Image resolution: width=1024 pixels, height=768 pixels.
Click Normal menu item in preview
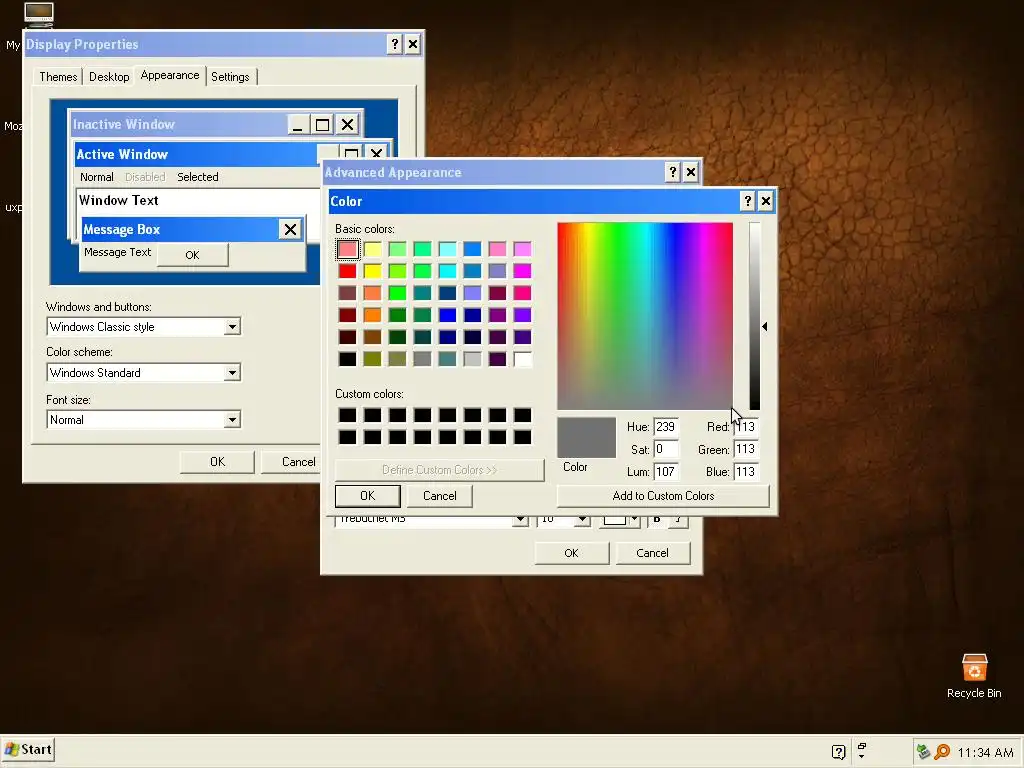click(97, 177)
